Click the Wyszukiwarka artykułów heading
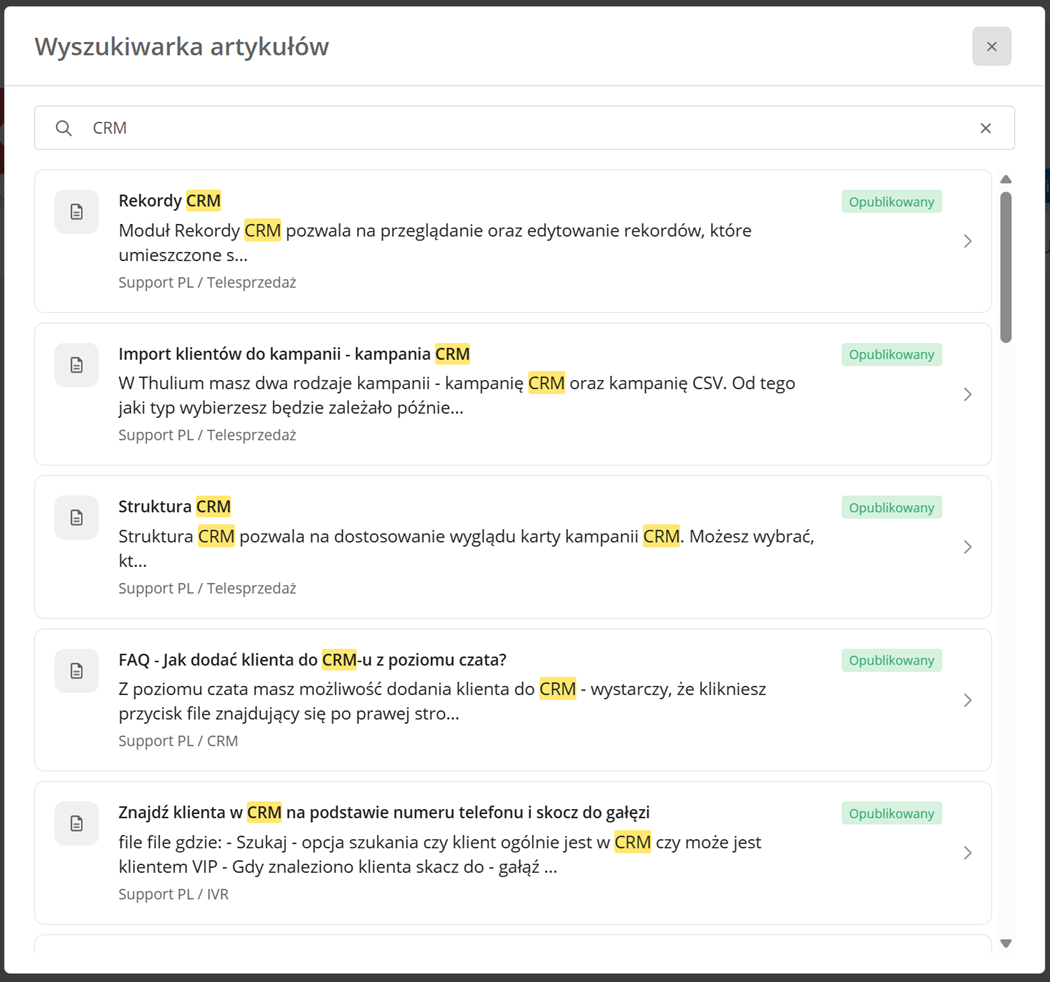1050x982 pixels. point(181,47)
